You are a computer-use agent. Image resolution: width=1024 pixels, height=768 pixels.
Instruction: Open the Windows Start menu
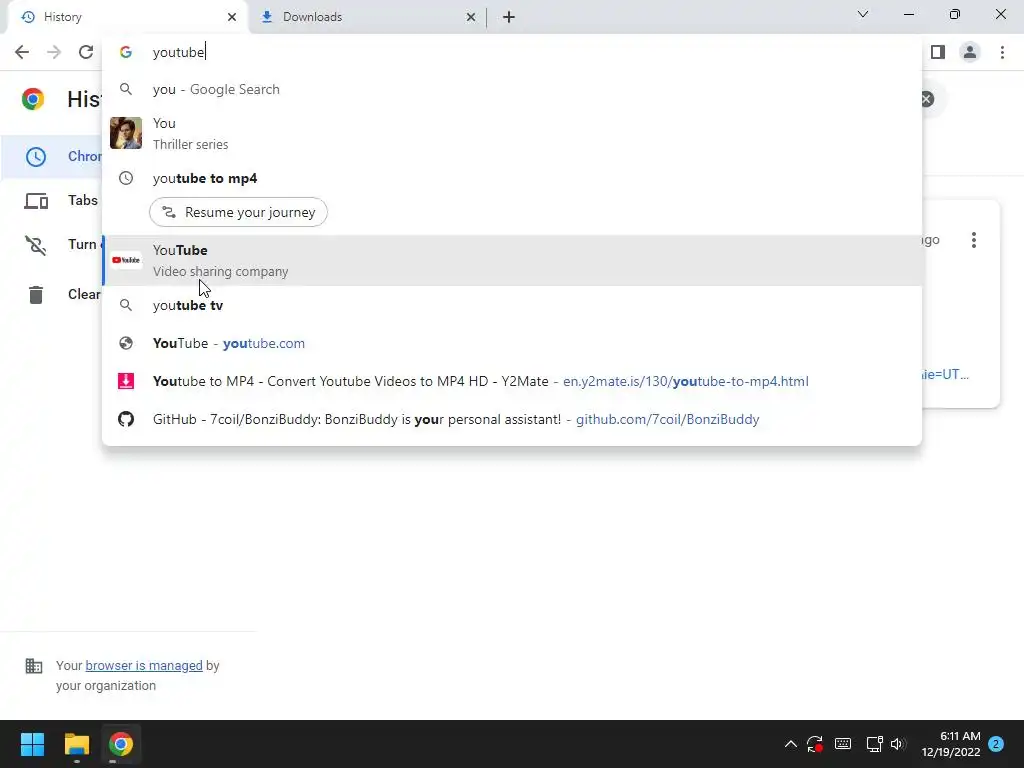tap(32, 744)
